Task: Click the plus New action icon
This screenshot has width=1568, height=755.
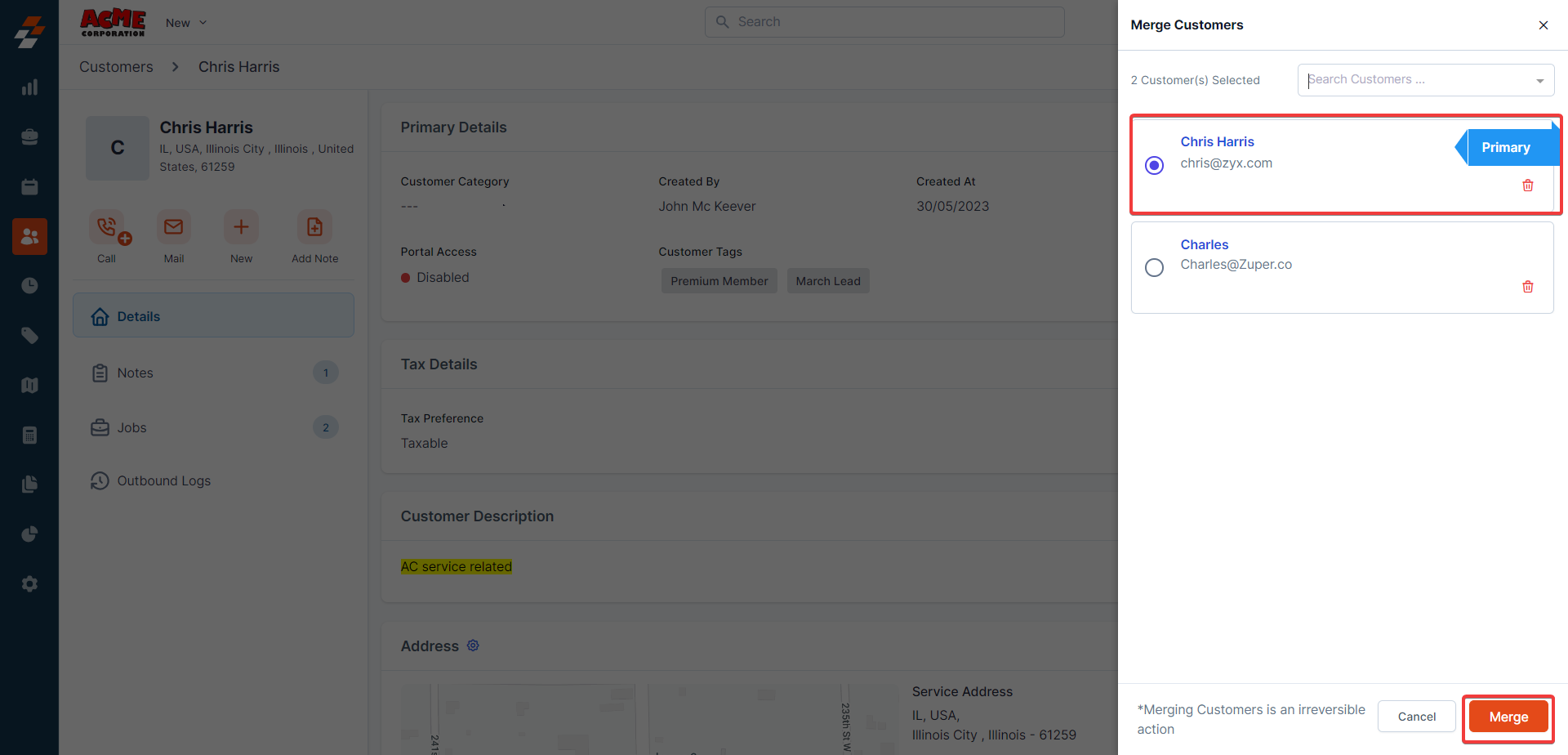Action: (241, 227)
